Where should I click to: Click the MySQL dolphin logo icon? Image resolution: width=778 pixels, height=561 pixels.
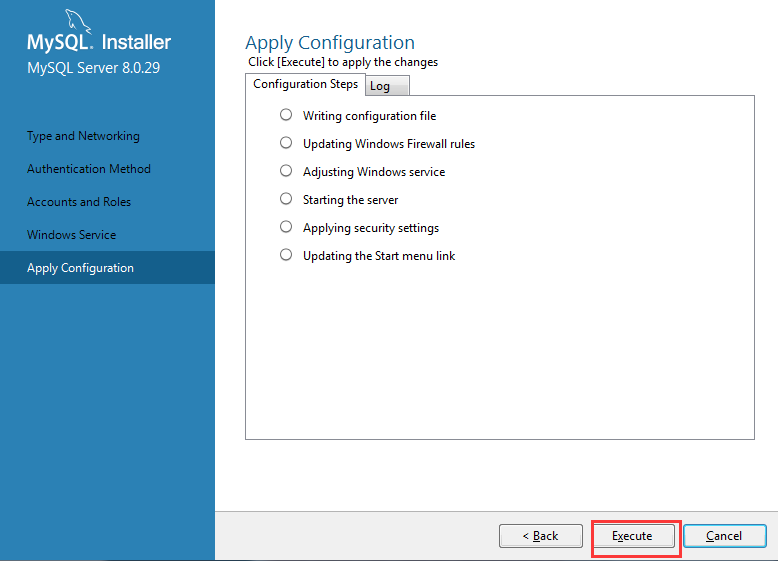tap(77, 21)
